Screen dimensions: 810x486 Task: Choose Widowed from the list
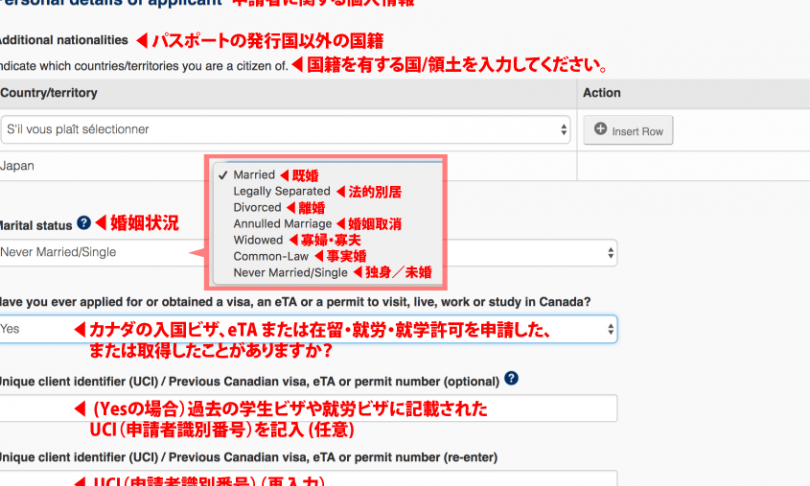[x=258, y=240]
